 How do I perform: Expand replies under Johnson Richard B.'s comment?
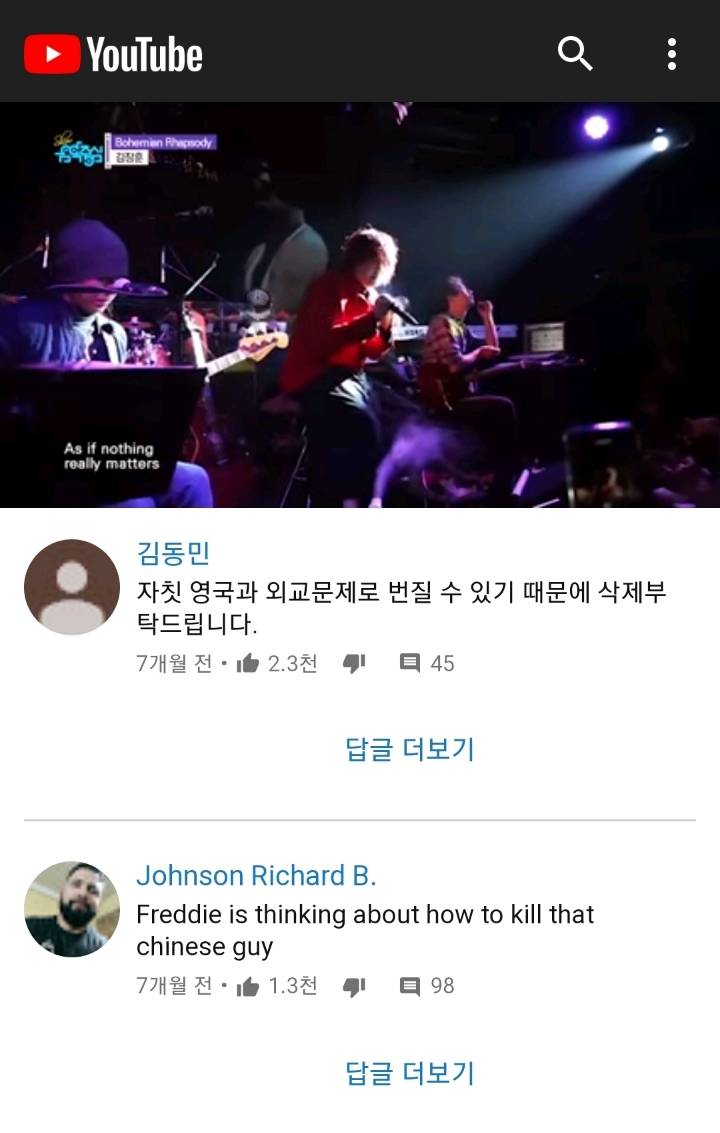click(x=409, y=1073)
